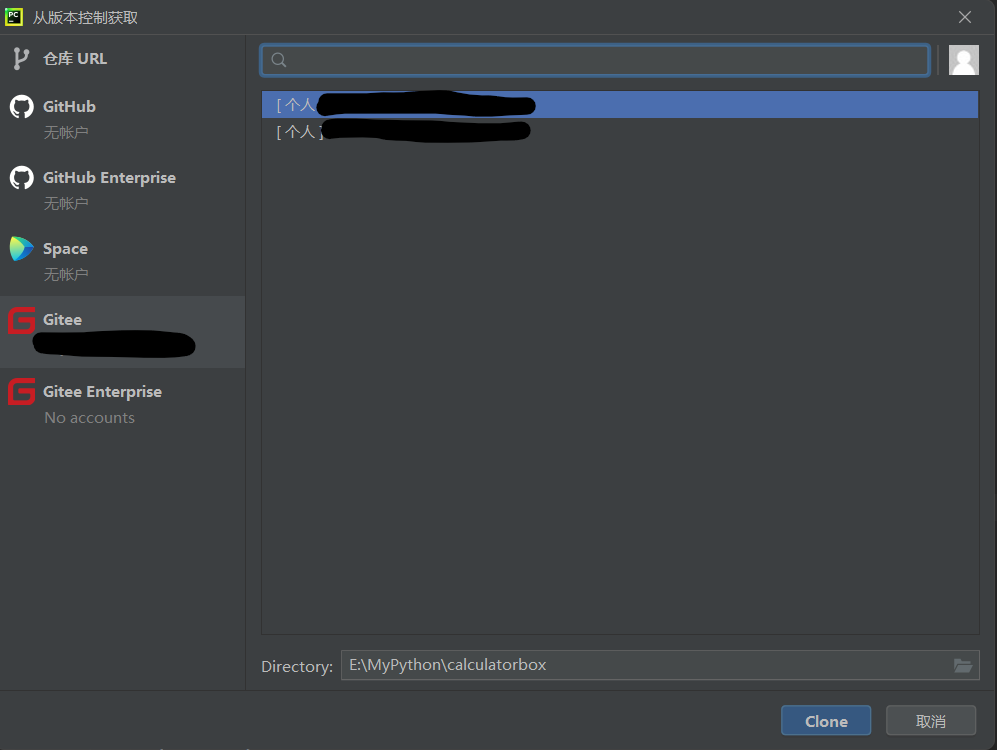Click the 无帐户 text under Space
Image resolution: width=997 pixels, height=750 pixels.
(66, 275)
